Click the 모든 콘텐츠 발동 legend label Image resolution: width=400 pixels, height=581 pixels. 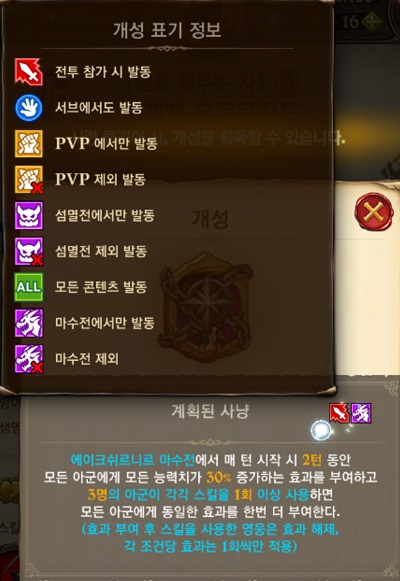pyautogui.click(x=101, y=287)
